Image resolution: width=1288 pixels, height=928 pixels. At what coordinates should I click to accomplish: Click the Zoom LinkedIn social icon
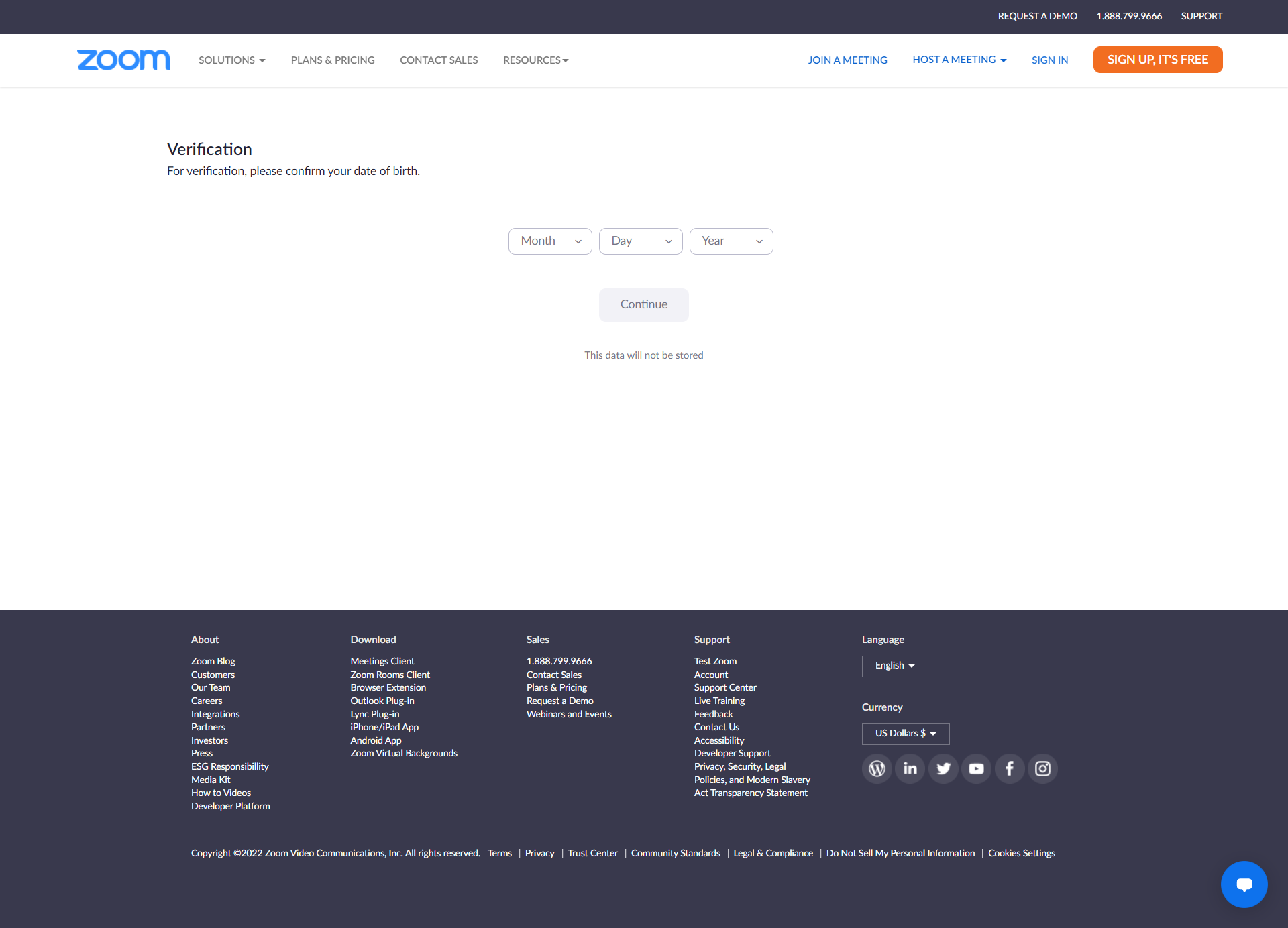[x=910, y=768]
